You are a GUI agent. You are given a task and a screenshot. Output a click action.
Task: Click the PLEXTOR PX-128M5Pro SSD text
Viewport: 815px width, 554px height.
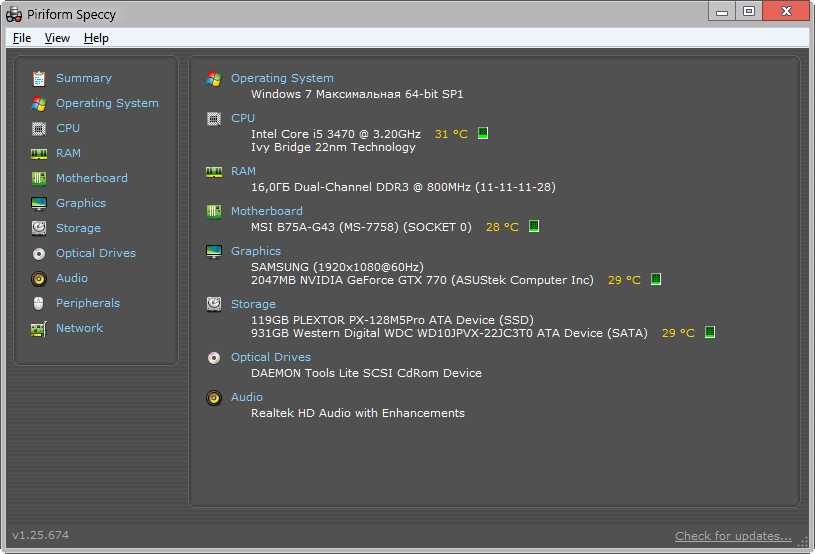(392, 320)
